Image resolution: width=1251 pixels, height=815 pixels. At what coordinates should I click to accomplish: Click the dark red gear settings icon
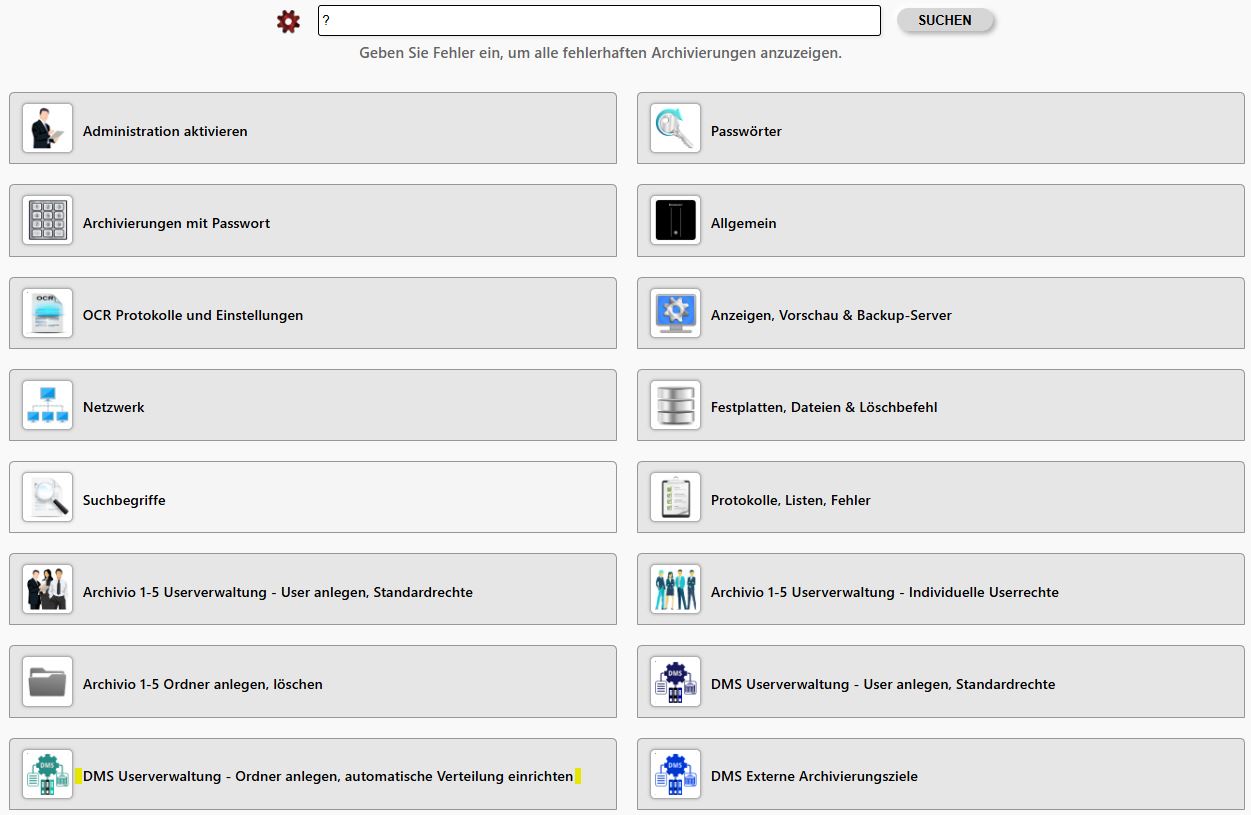[288, 21]
